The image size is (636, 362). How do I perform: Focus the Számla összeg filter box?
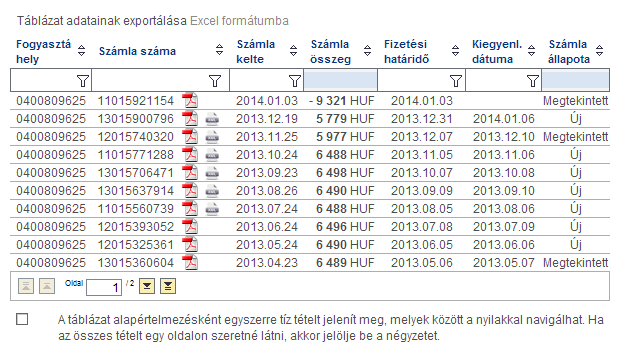[340, 80]
